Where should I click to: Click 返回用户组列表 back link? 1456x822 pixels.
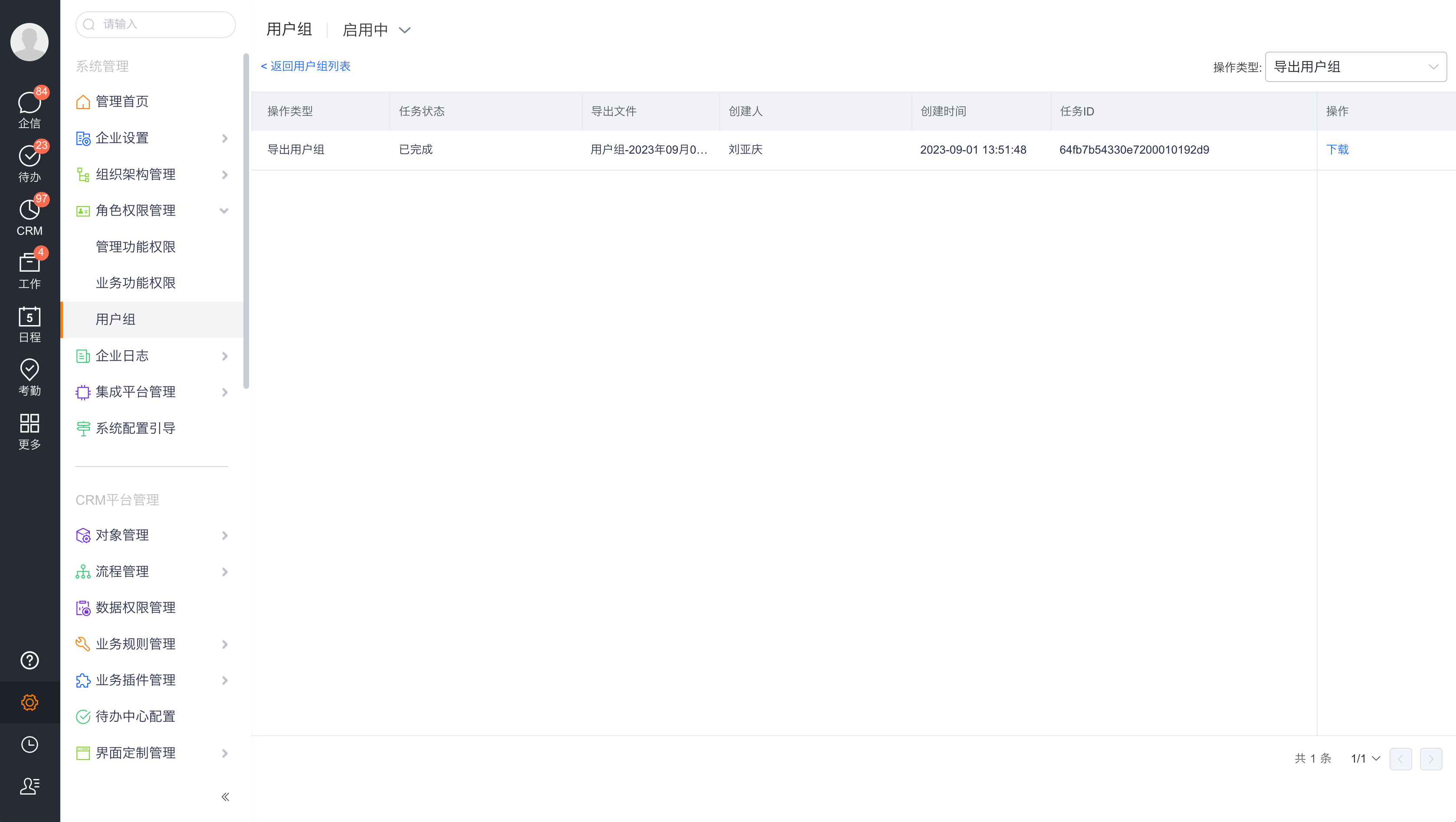(305, 66)
